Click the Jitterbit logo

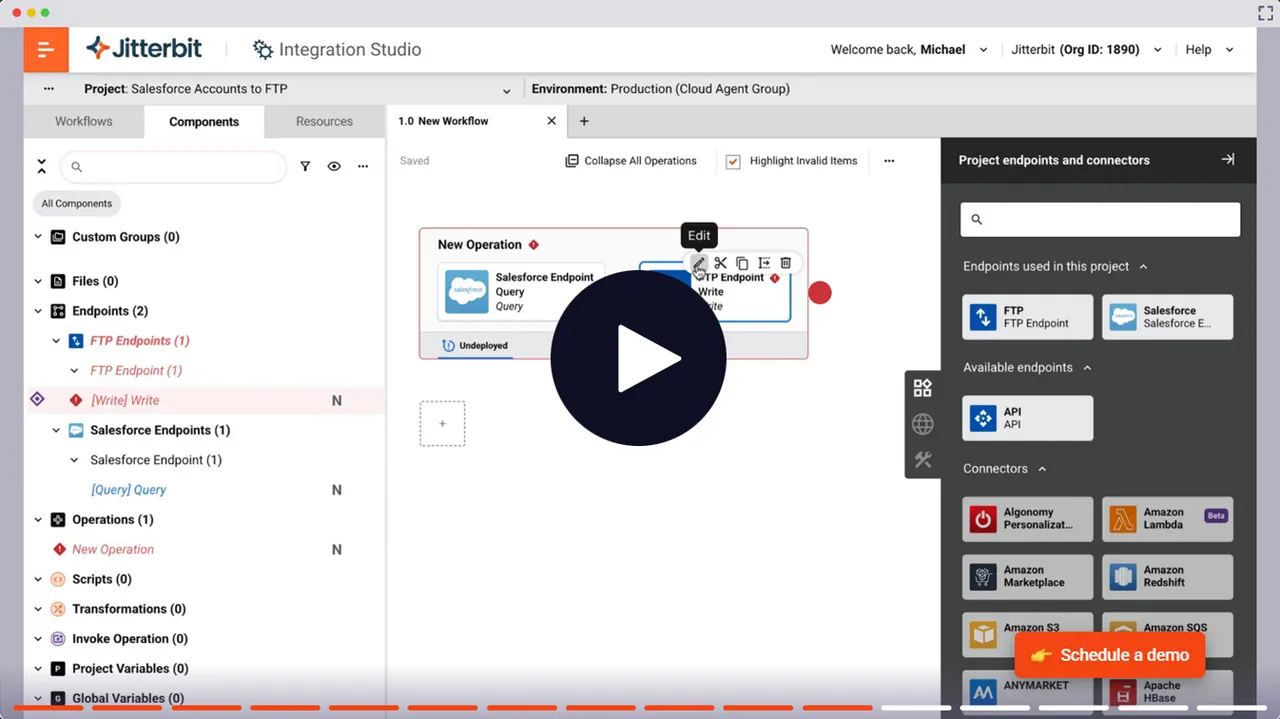click(x=144, y=49)
